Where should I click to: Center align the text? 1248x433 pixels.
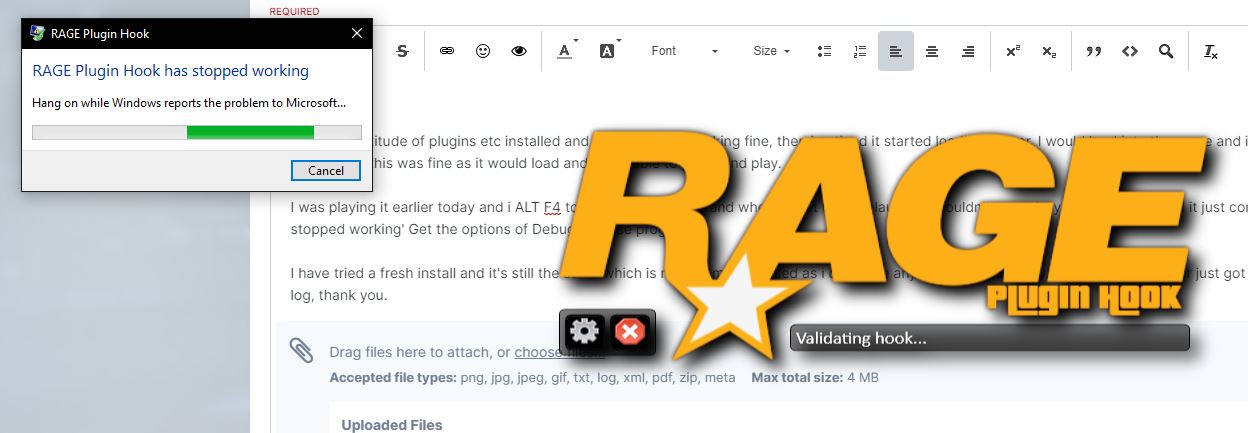[x=932, y=51]
